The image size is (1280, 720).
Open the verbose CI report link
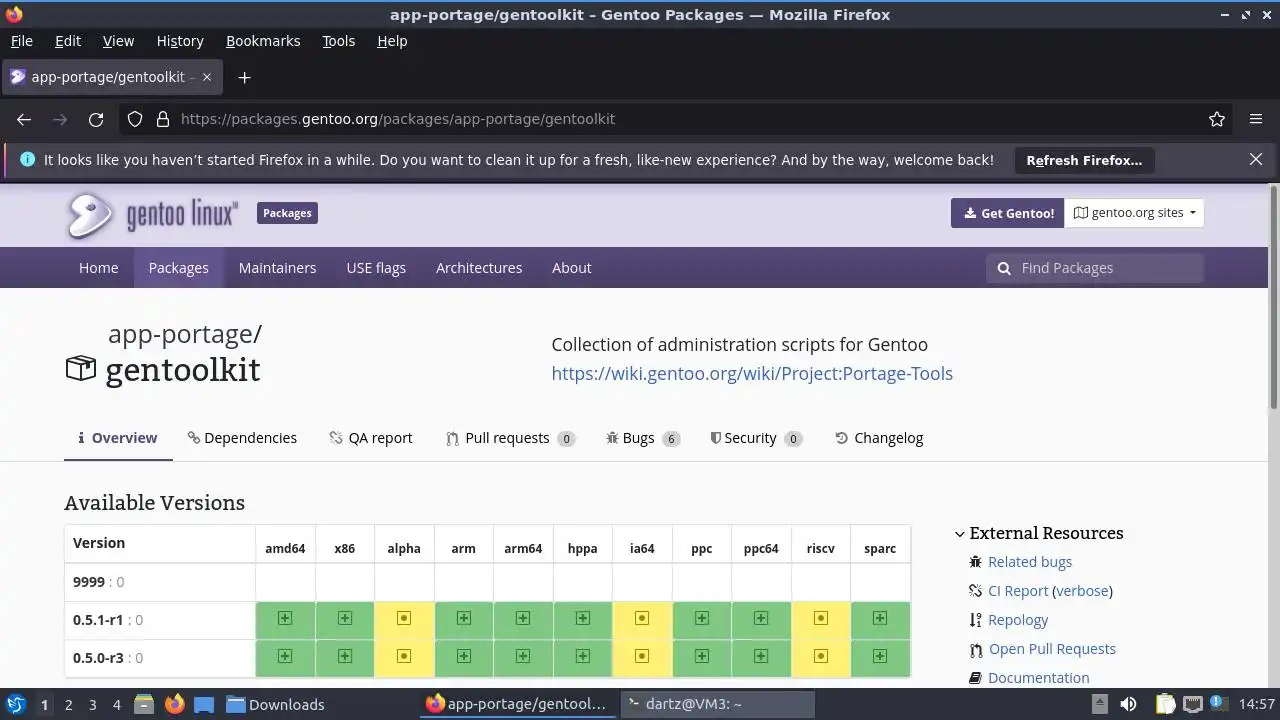tap(1082, 591)
